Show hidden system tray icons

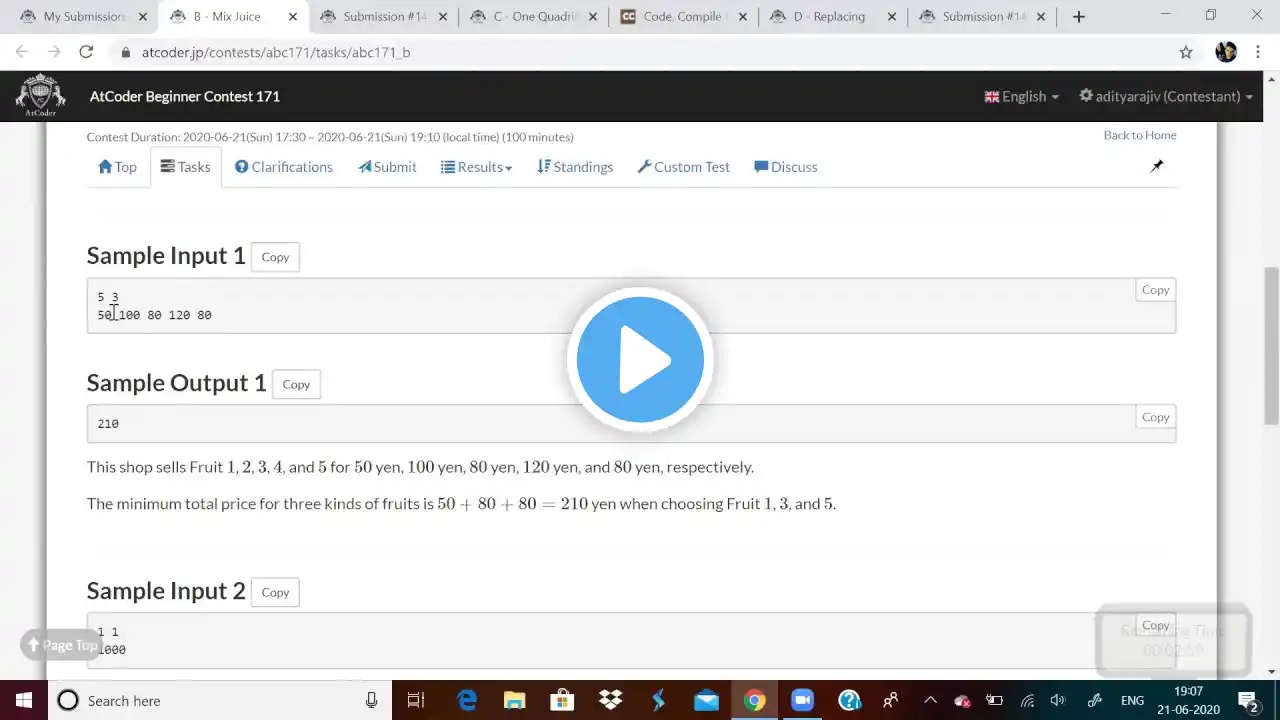click(930, 700)
